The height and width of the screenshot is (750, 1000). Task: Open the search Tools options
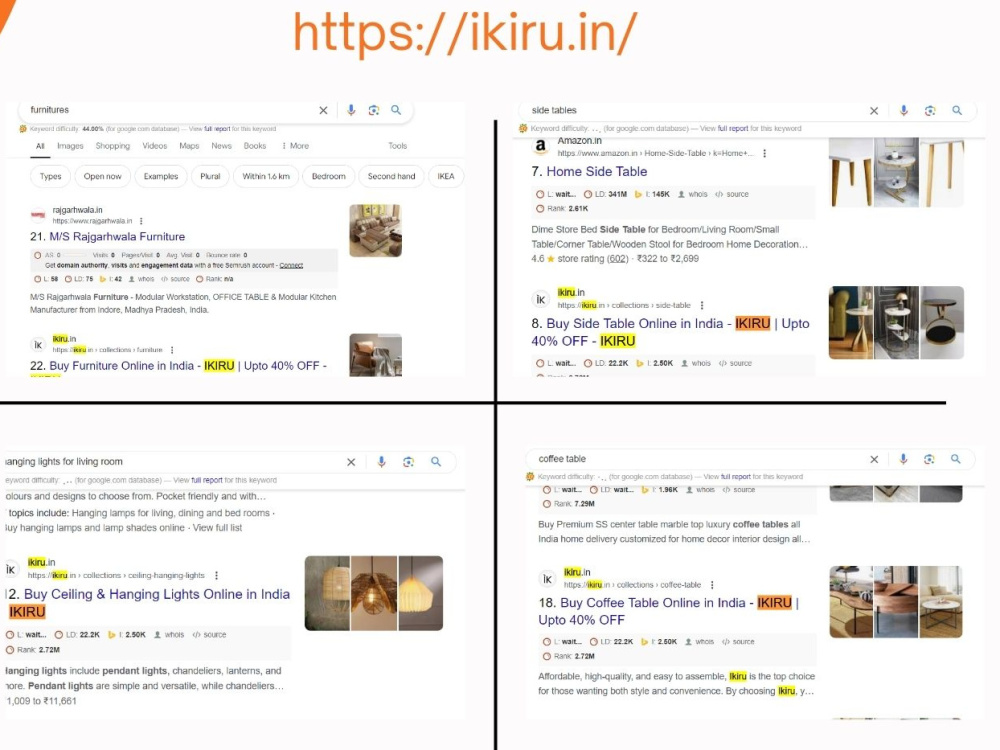tap(397, 146)
